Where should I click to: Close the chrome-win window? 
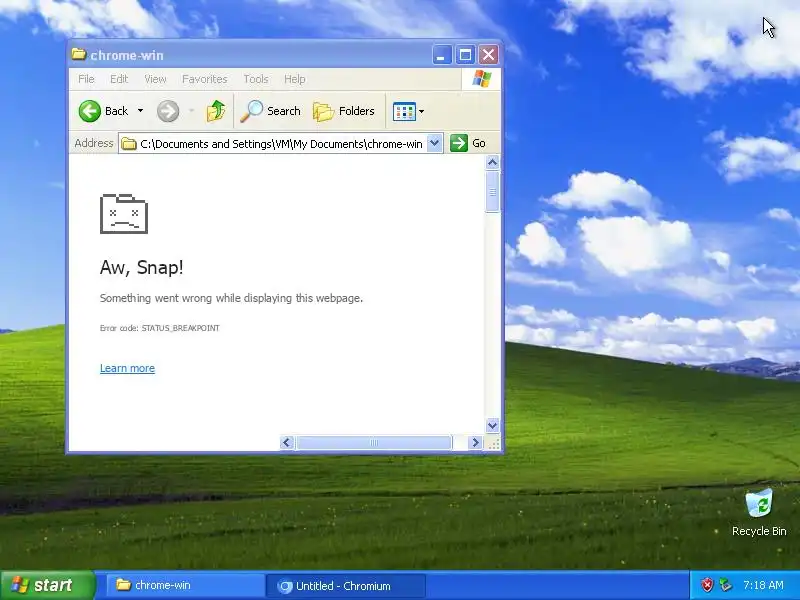tap(489, 55)
